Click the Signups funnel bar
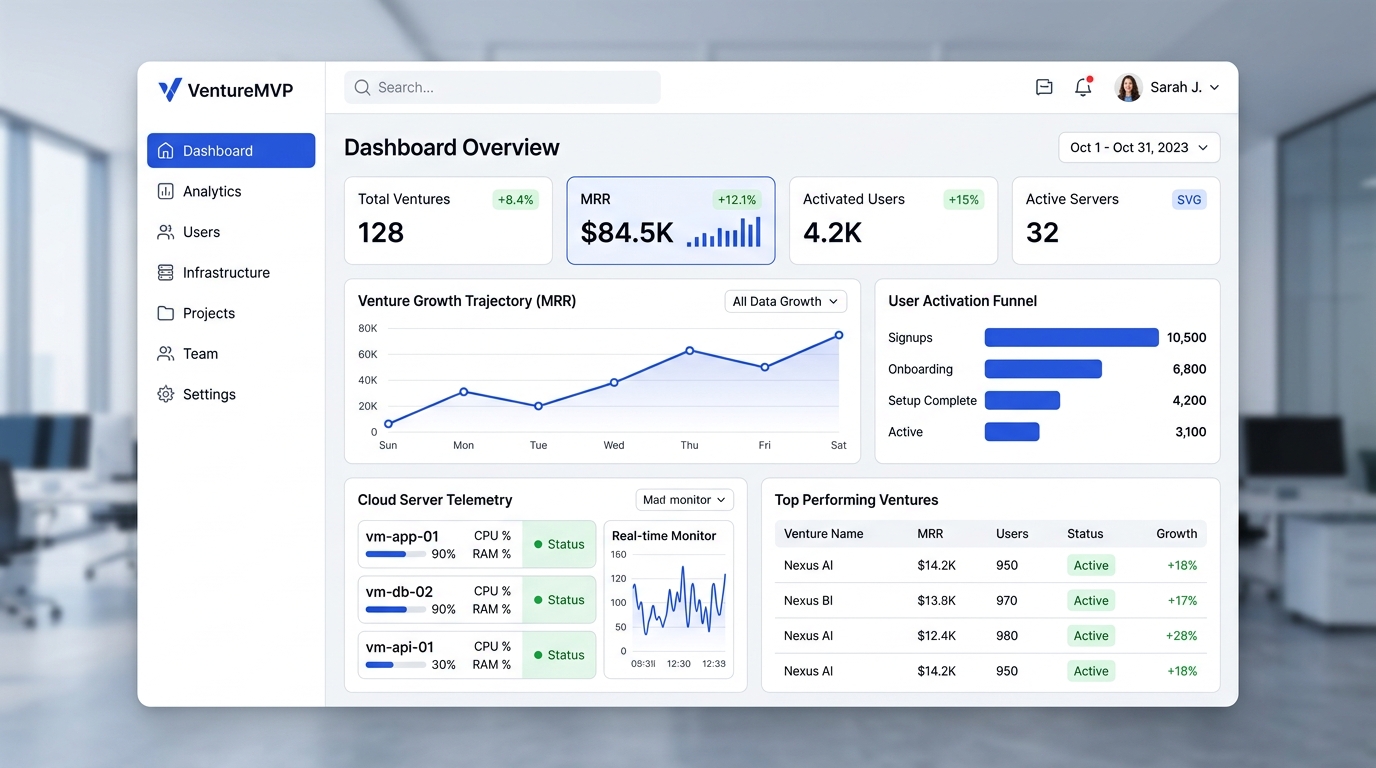The image size is (1376, 768). click(1071, 338)
